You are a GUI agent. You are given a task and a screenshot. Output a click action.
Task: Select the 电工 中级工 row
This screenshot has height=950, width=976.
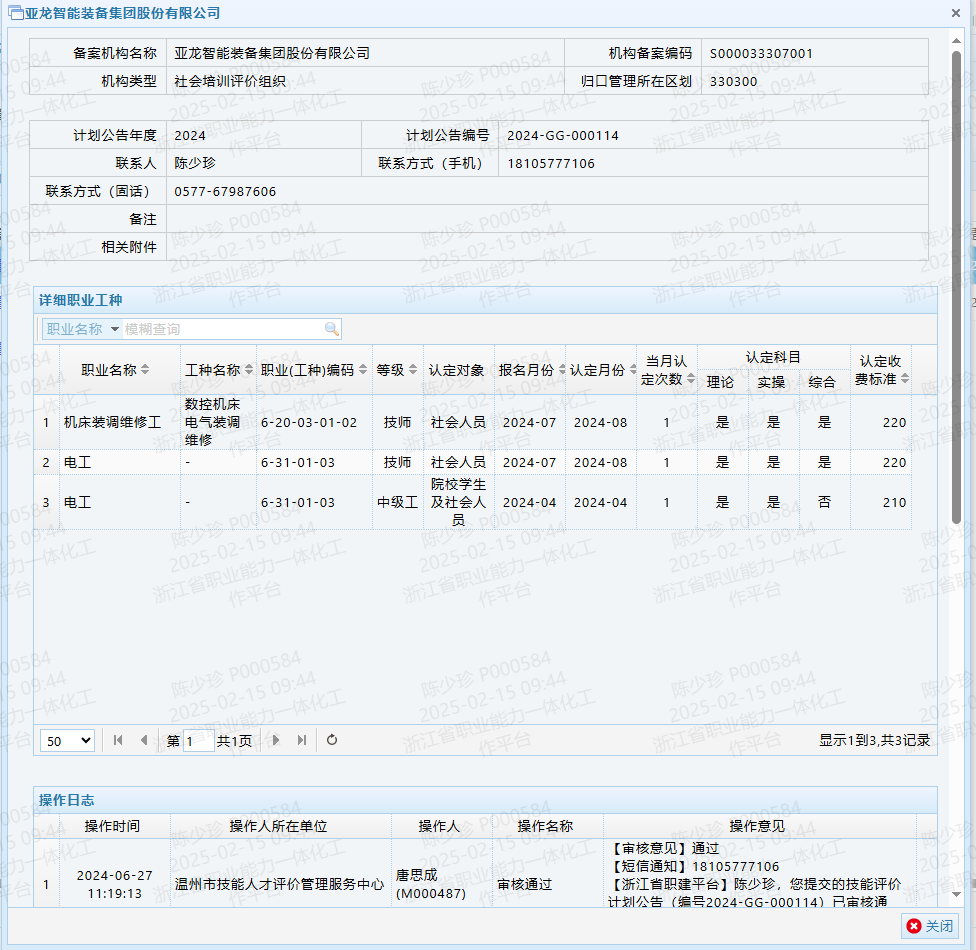click(x=112, y=503)
